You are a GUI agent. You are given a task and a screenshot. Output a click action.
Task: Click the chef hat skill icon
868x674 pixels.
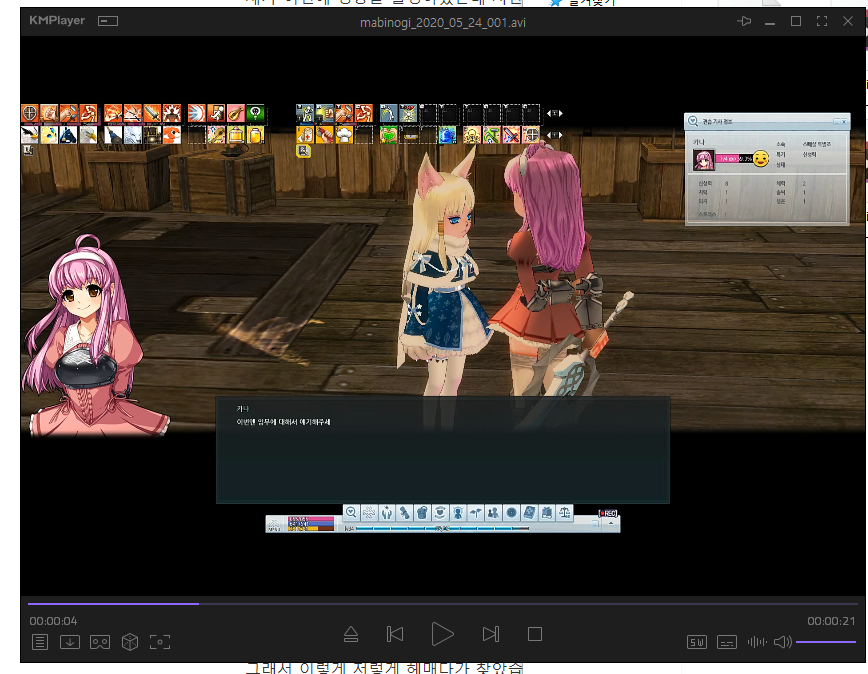coord(344,135)
